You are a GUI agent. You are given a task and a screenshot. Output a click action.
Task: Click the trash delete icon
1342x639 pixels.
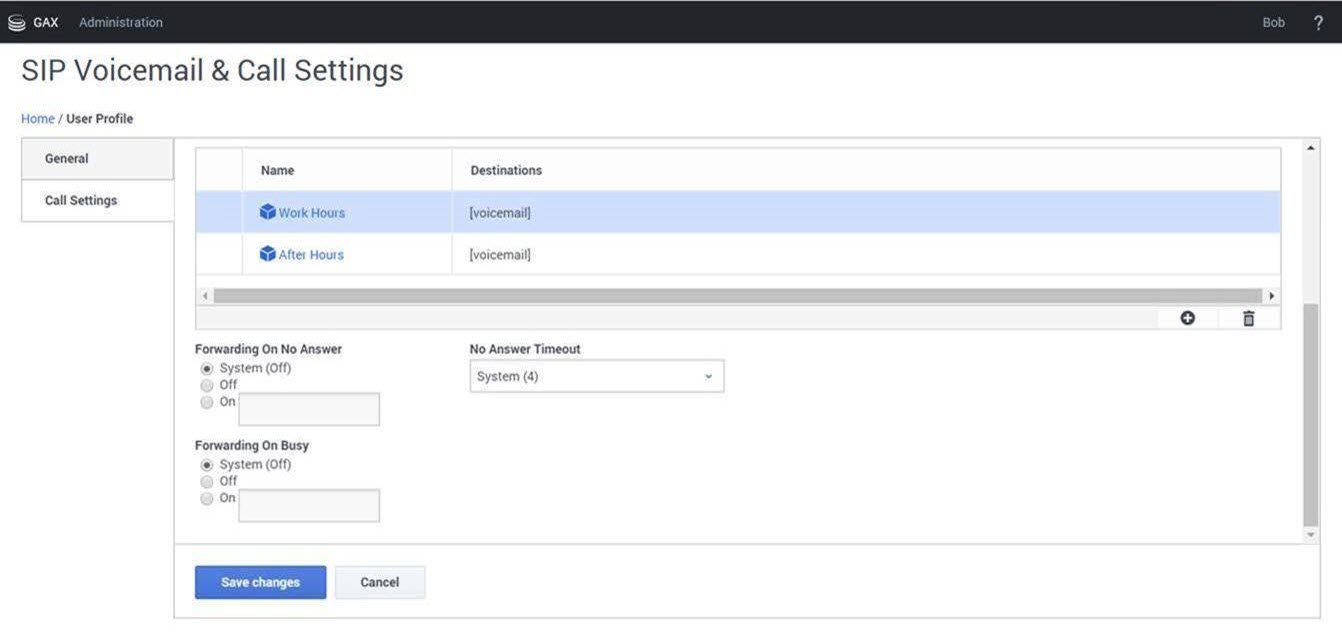(x=1248, y=318)
